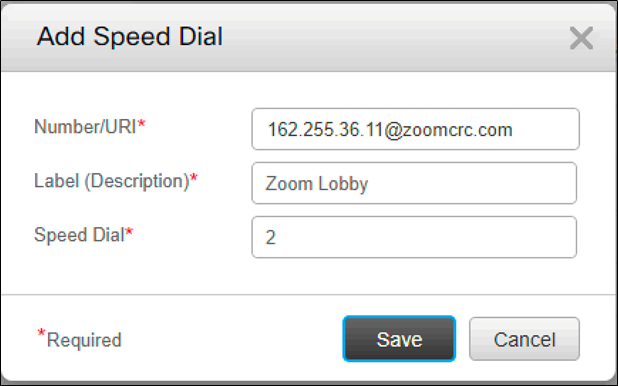This screenshot has height=386, width=618.
Task: Click the value 2 in Speed Dial
Action: [x=270, y=238]
